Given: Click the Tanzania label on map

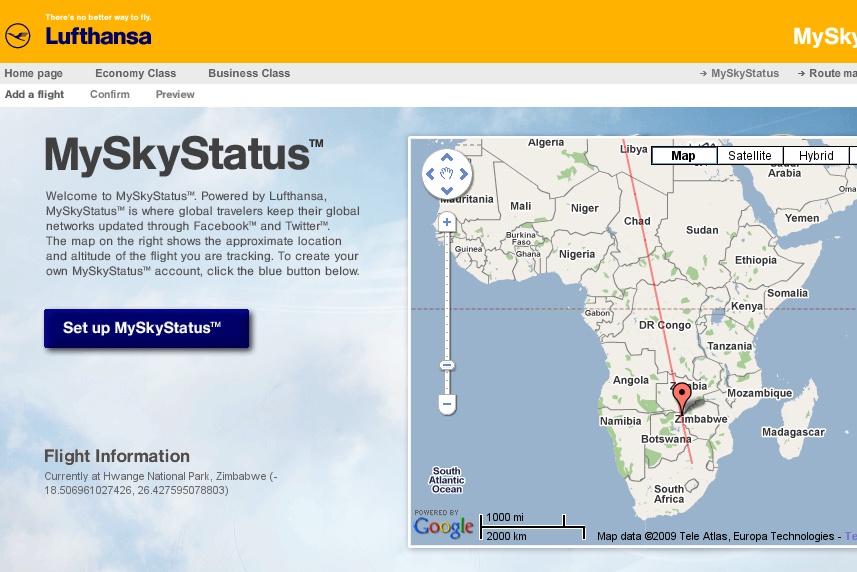Looking at the screenshot, I should [730, 346].
